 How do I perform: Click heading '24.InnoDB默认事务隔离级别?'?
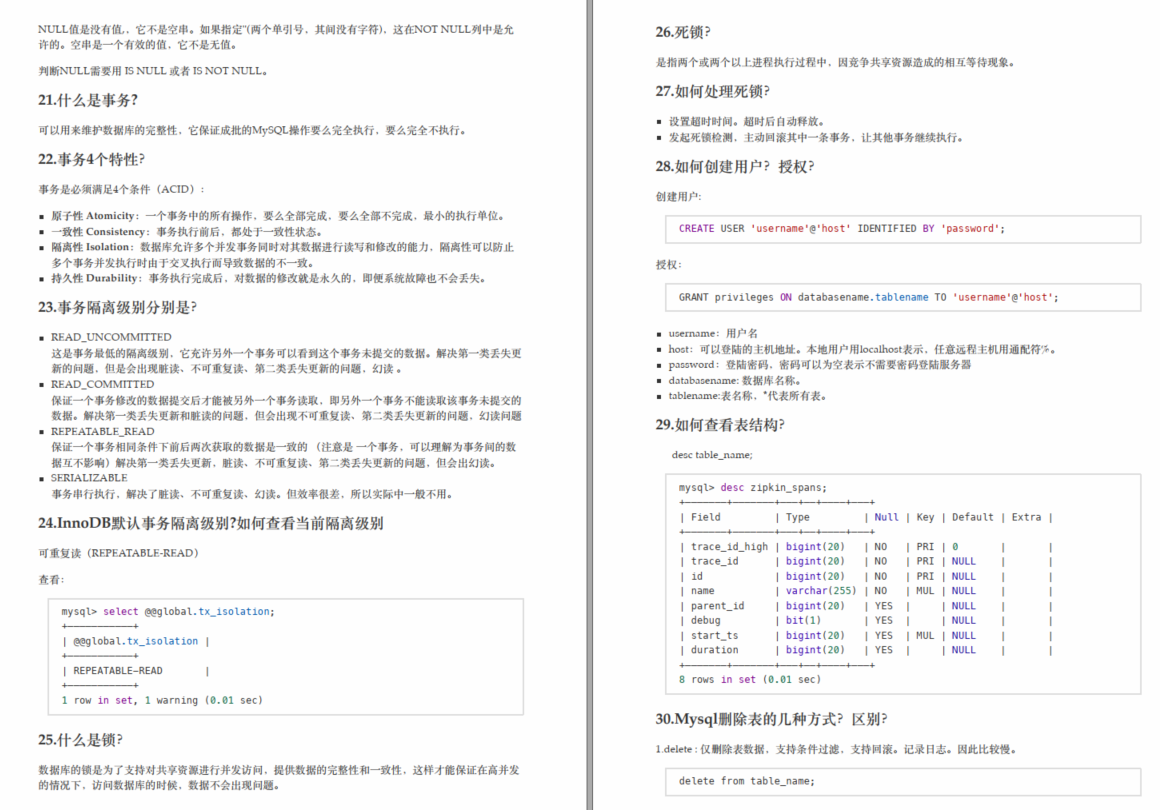[x=137, y=524]
